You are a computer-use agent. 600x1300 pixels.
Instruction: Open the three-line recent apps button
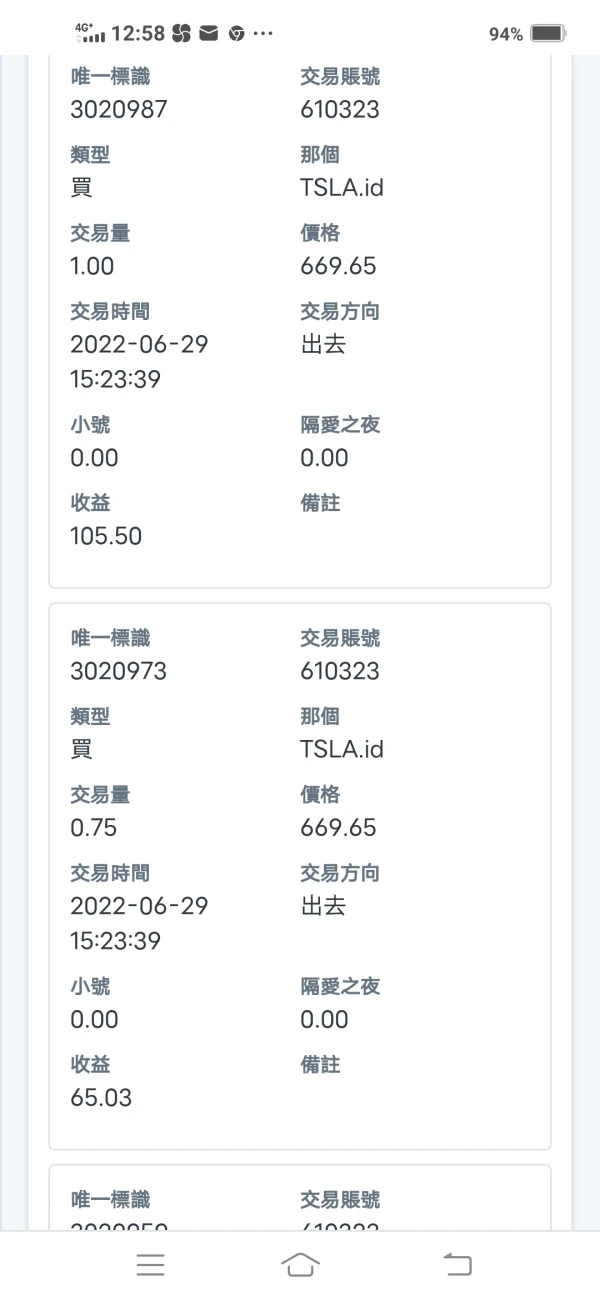(x=151, y=1264)
